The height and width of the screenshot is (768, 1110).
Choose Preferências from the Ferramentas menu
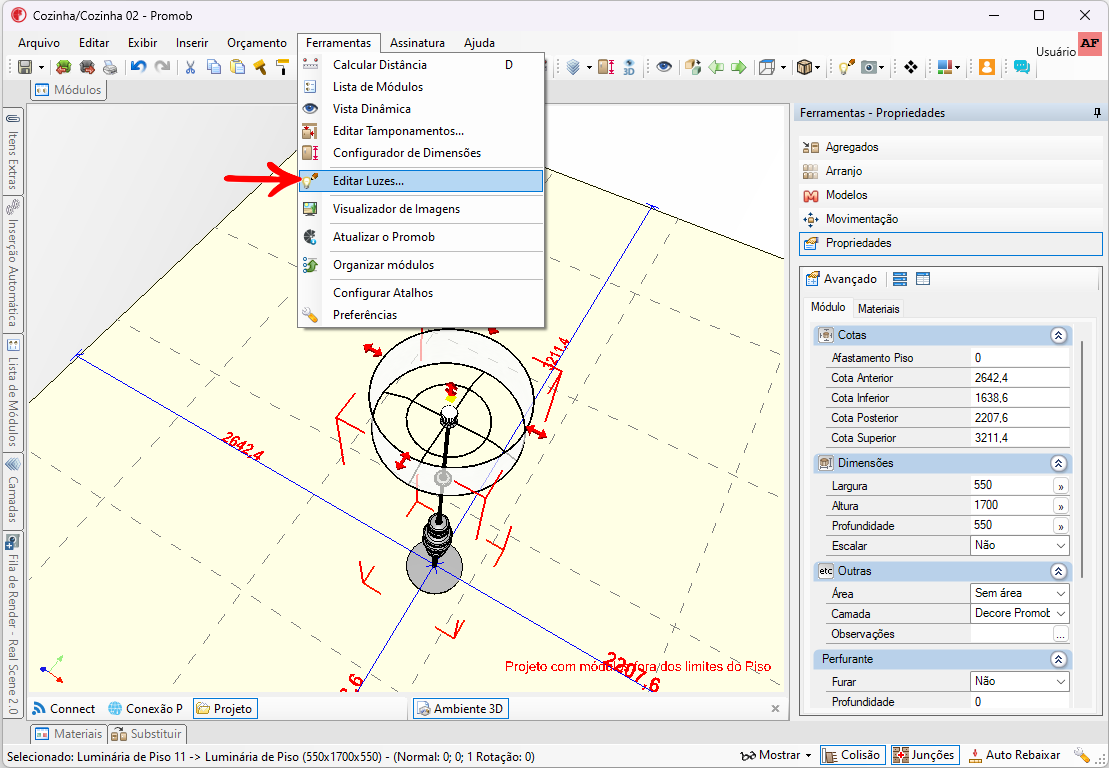[421, 315]
